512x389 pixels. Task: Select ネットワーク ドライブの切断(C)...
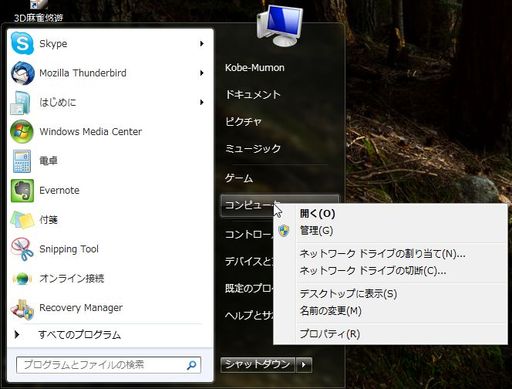point(390,270)
